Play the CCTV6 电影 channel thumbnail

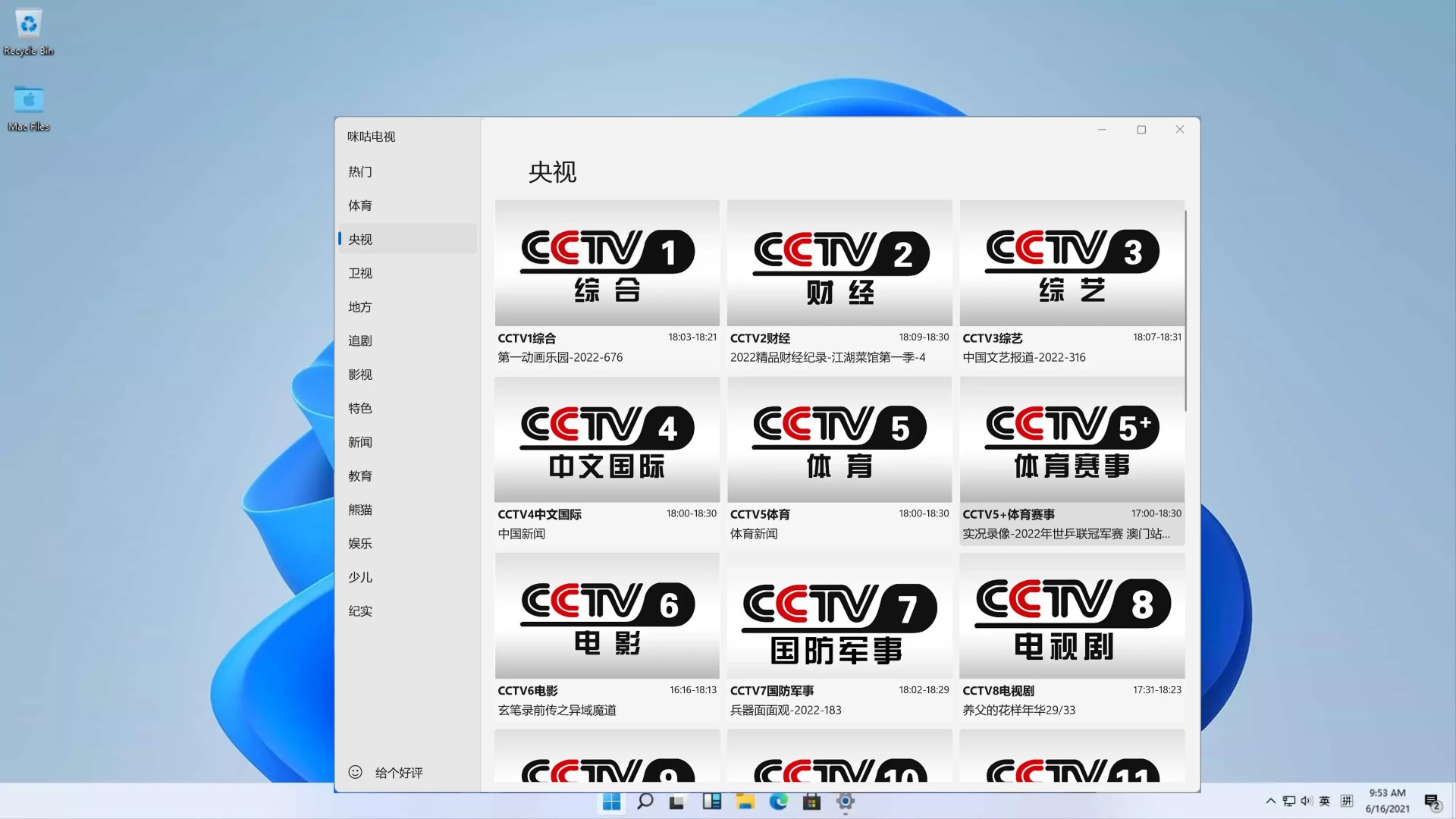pos(607,616)
